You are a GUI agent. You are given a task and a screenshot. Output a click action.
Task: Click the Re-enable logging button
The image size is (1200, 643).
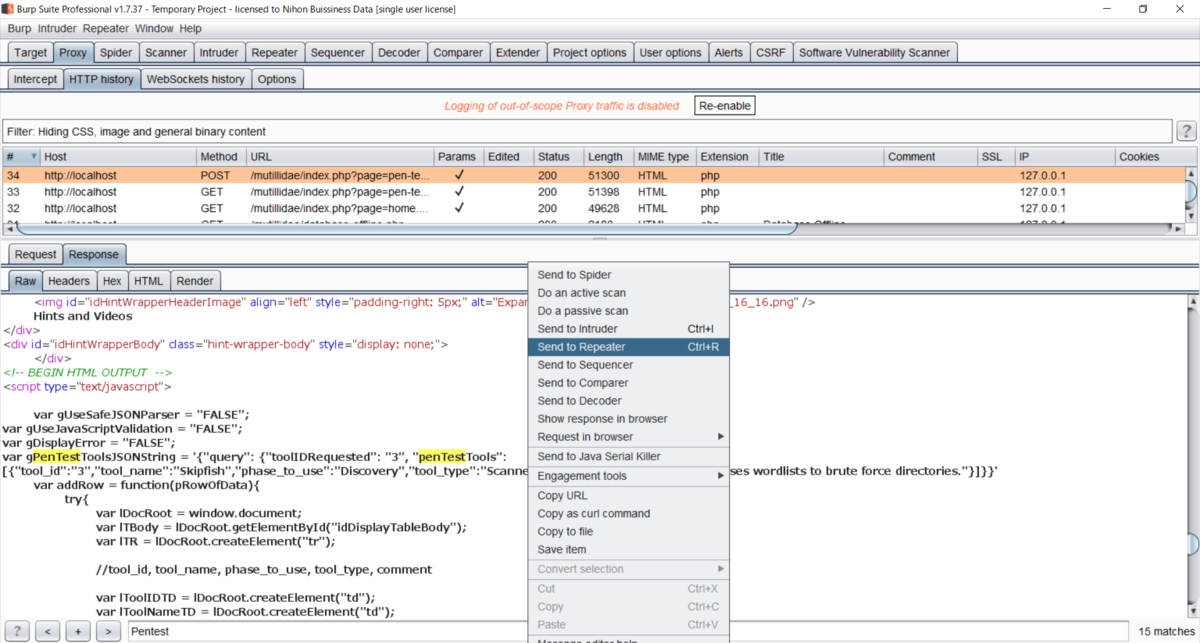point(725,105)
